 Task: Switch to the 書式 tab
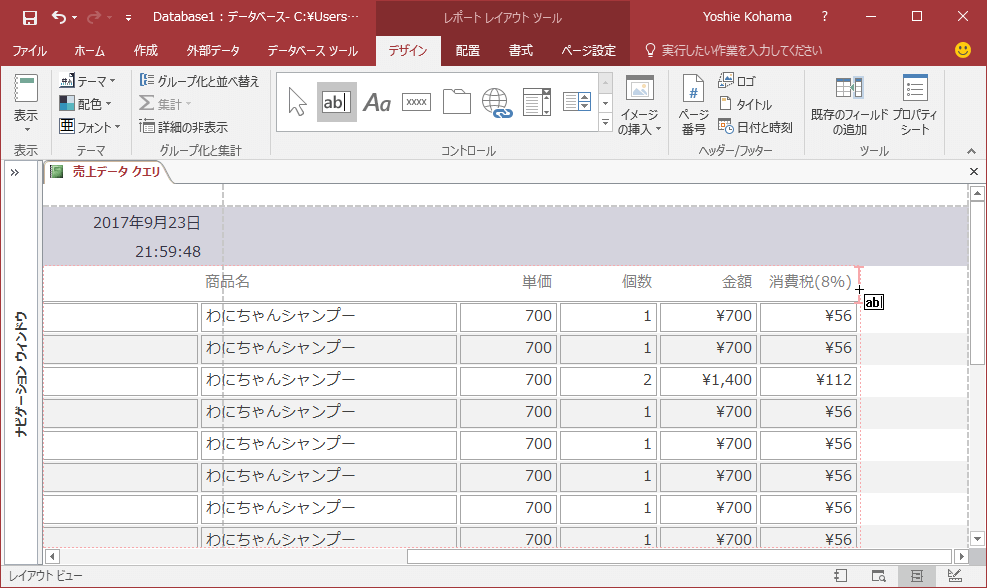(521, 50)
